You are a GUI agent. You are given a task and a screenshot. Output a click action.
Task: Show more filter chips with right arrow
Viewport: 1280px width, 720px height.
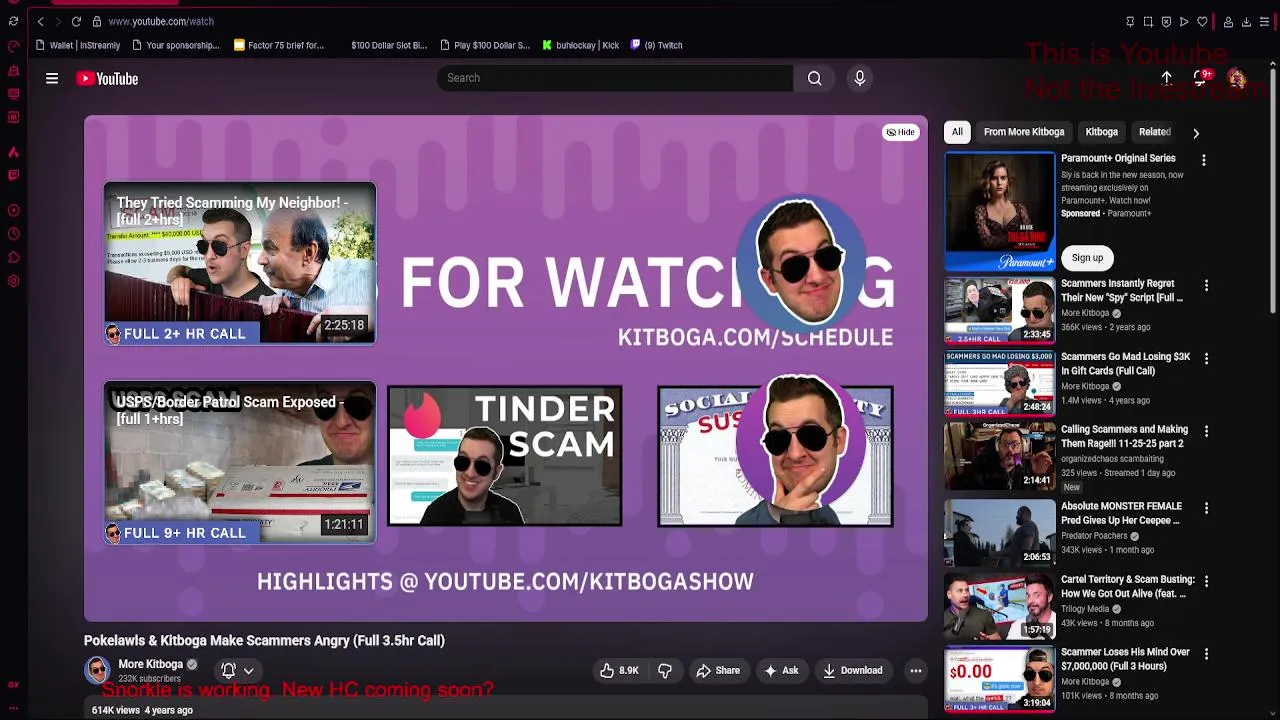(1195, 133)
